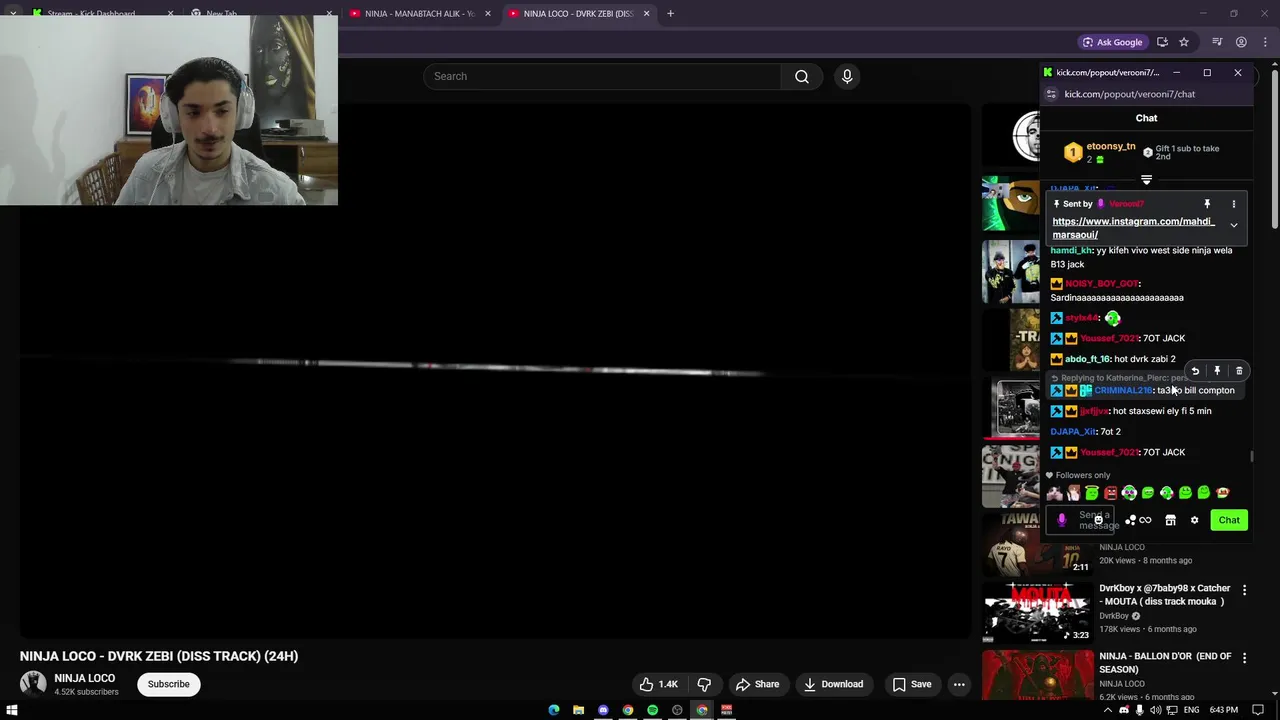
Task: Focus the YouTube search field
Action: pyautogui.click(x=602, y=76)
